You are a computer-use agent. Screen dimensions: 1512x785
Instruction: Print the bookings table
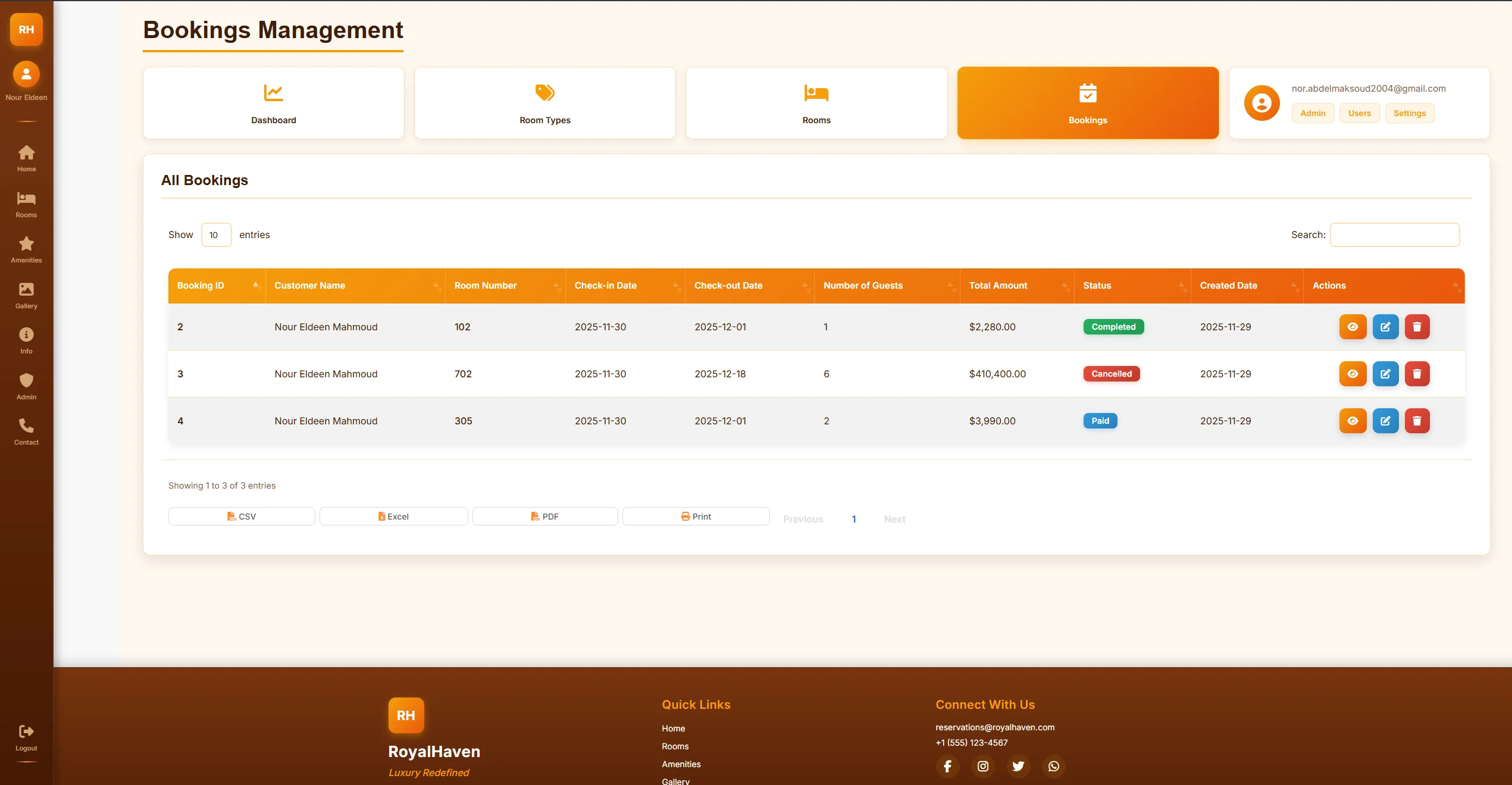[696, 517]
